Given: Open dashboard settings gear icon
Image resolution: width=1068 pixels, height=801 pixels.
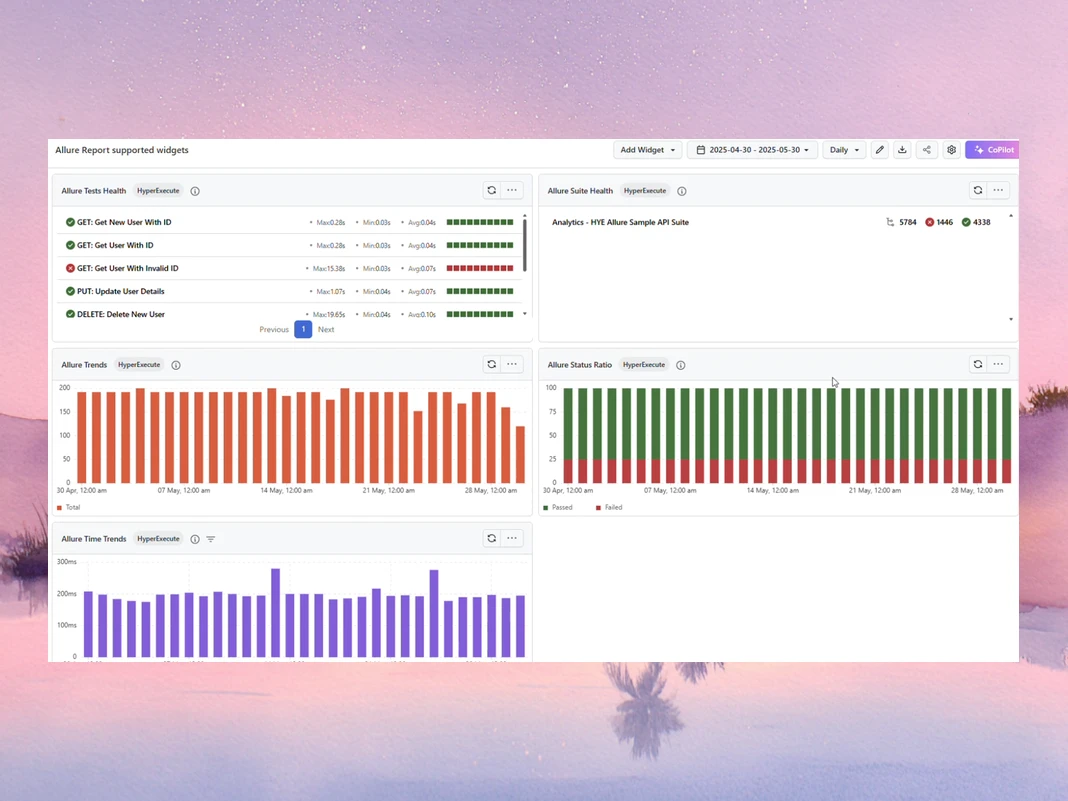Looking at the screenshot, I should 952,150.
